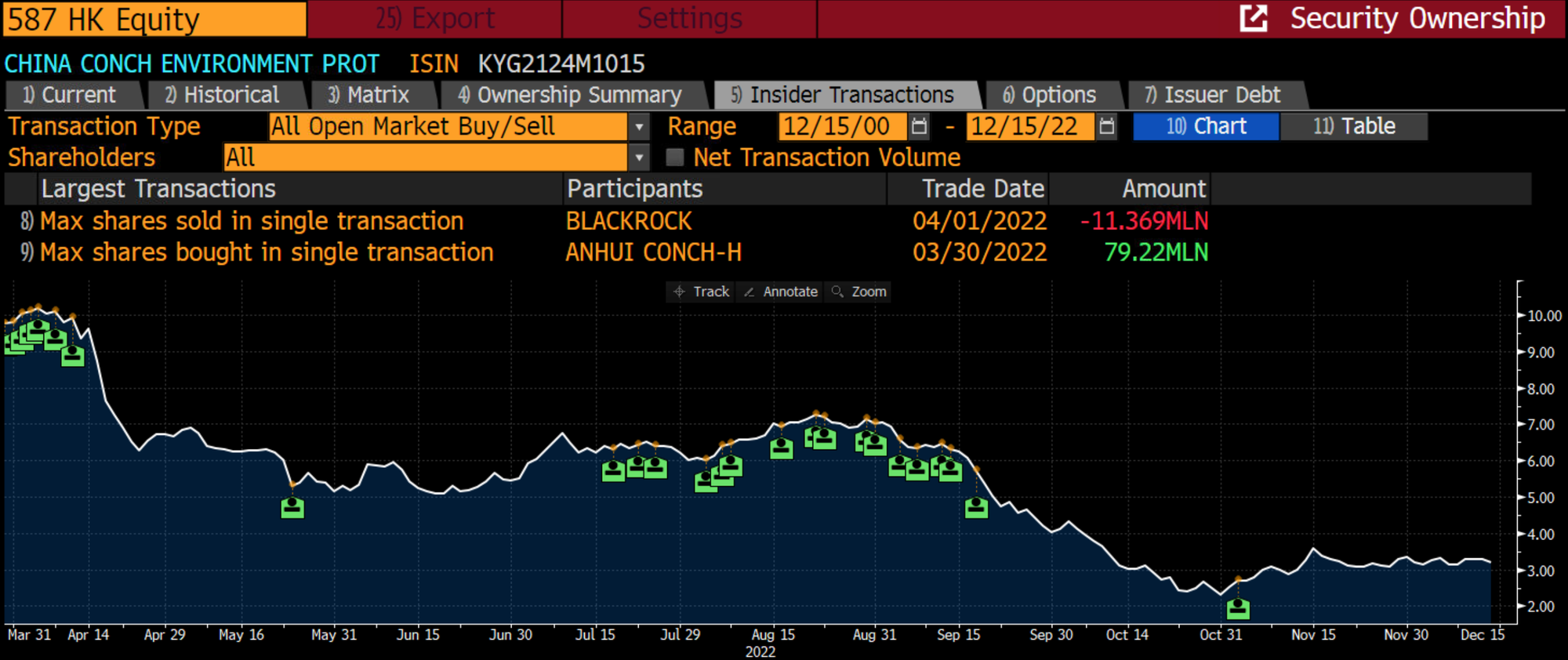Click the 587 HK Equity ticker field
The width and height of the screenshot is (1568, 660).
pos(154,19)
